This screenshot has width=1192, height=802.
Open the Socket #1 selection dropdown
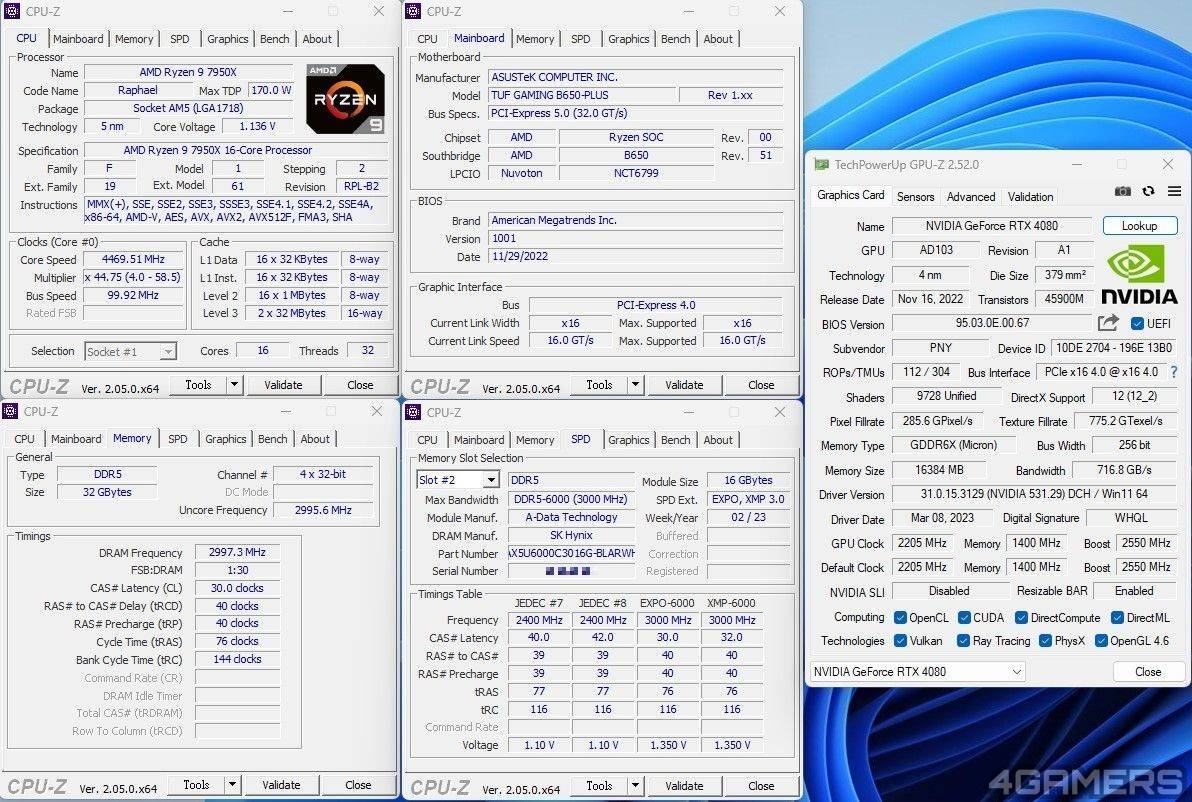pos(167,352)
